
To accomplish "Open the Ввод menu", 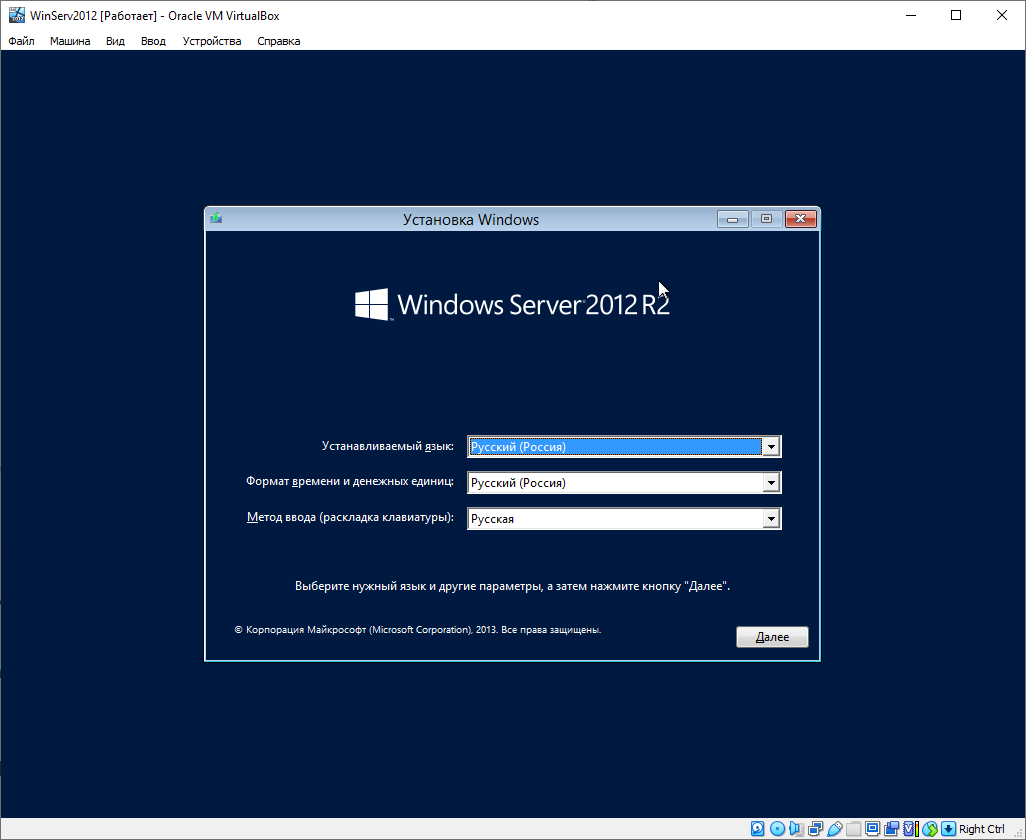I will pos(153,41).
